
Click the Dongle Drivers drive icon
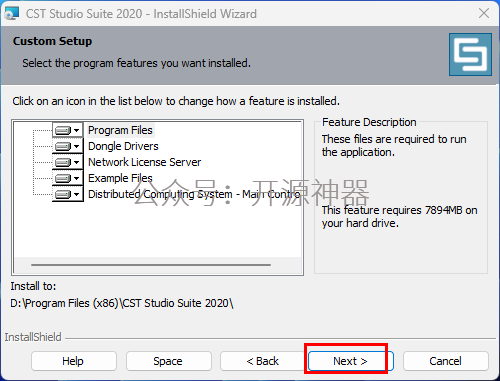(x=63, y=146)
